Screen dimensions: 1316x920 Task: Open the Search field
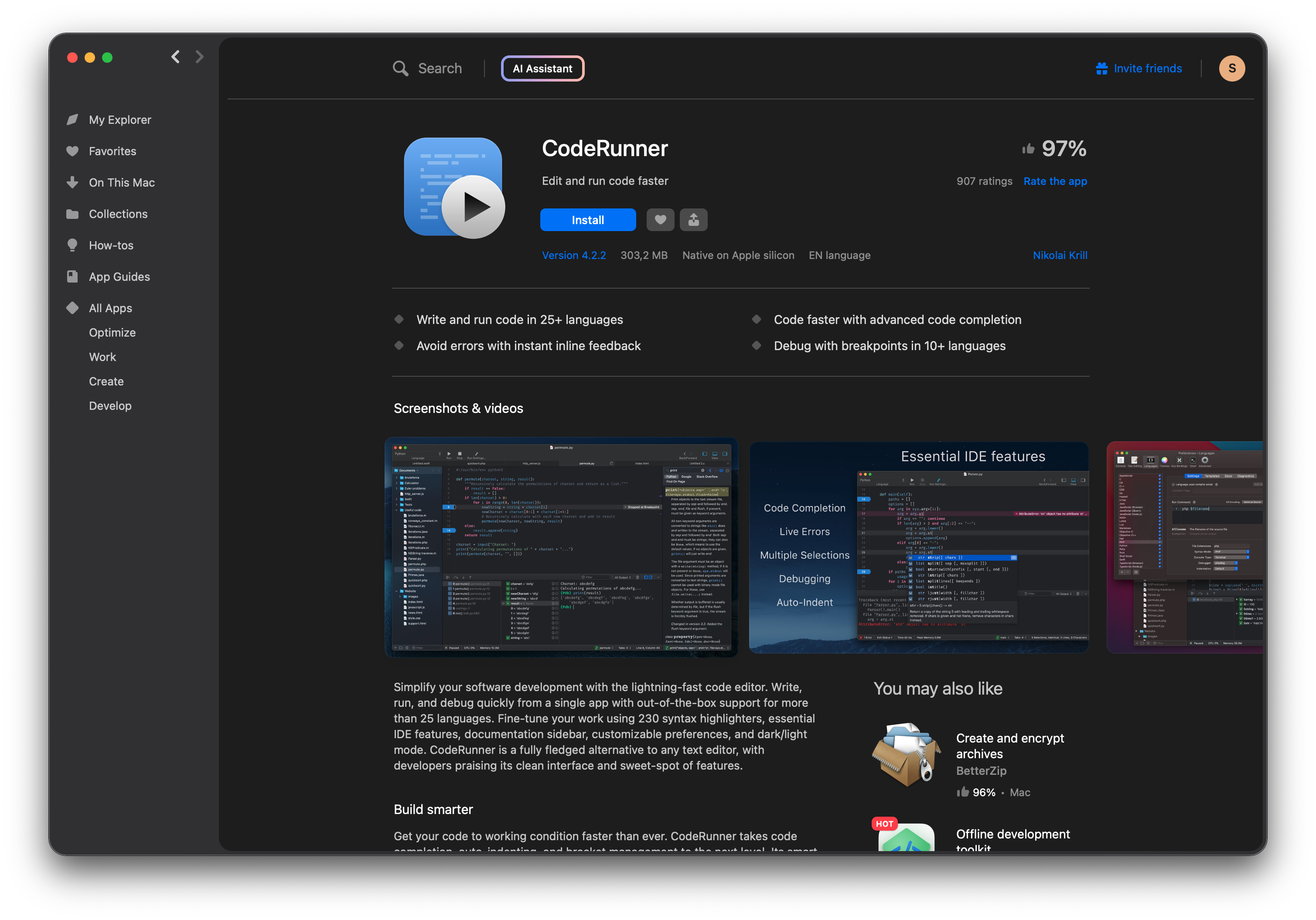coord(440,69)
